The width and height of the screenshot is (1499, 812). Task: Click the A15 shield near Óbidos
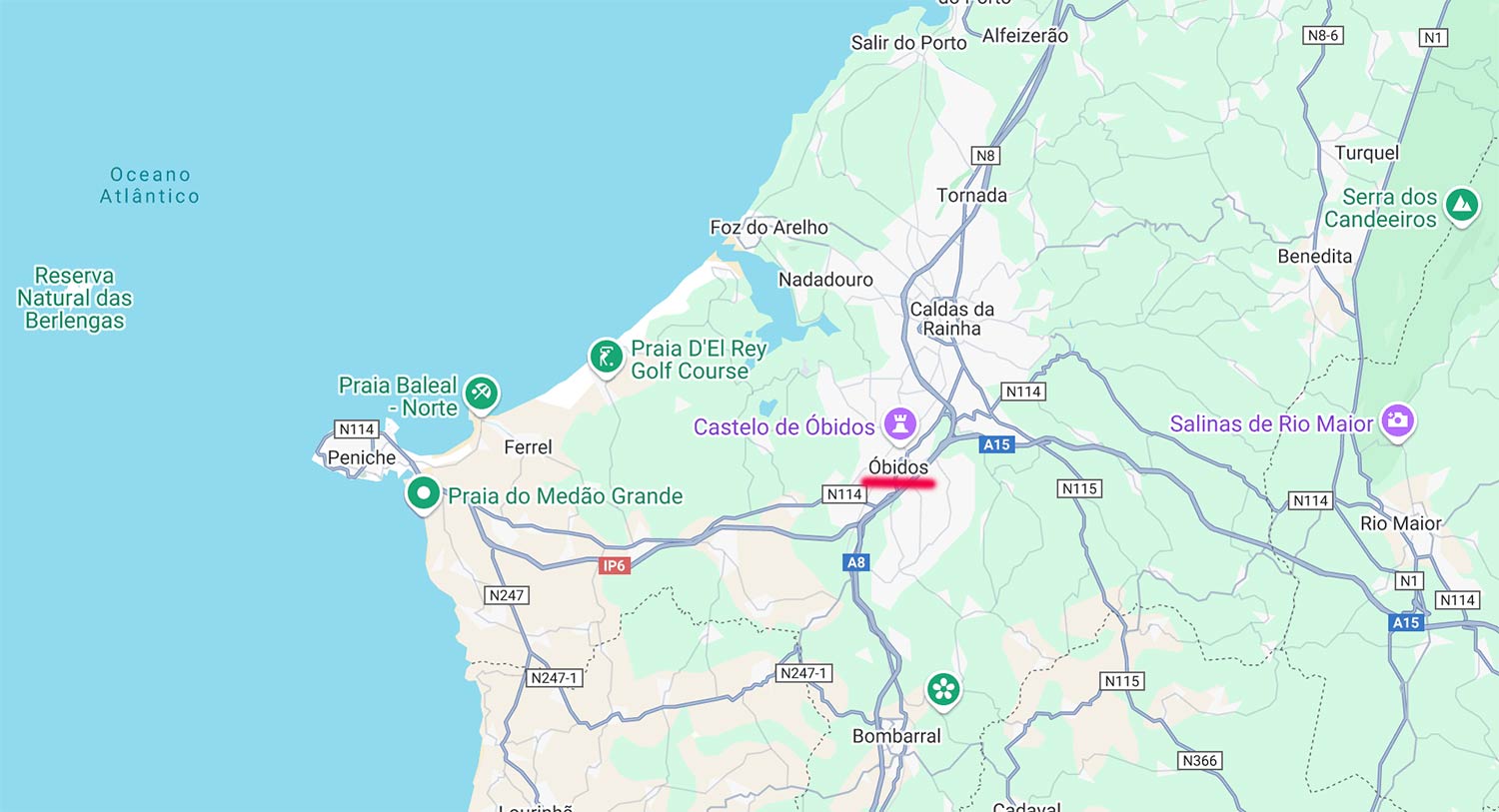[x=996, y=444]
